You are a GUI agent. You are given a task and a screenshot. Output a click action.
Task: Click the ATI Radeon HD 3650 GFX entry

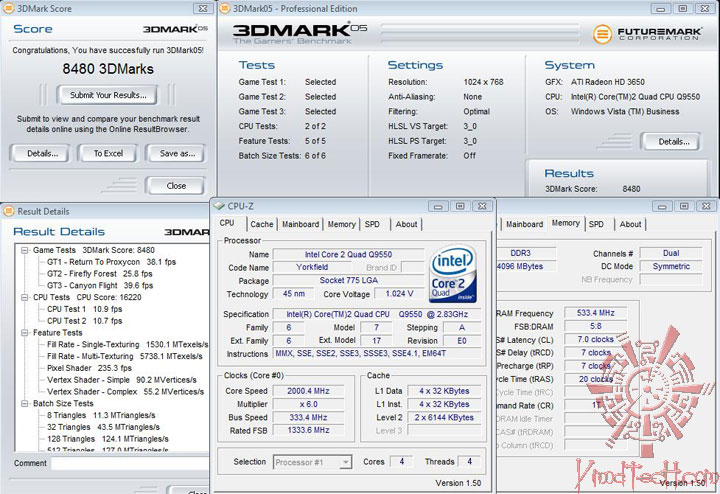[608, 82]
